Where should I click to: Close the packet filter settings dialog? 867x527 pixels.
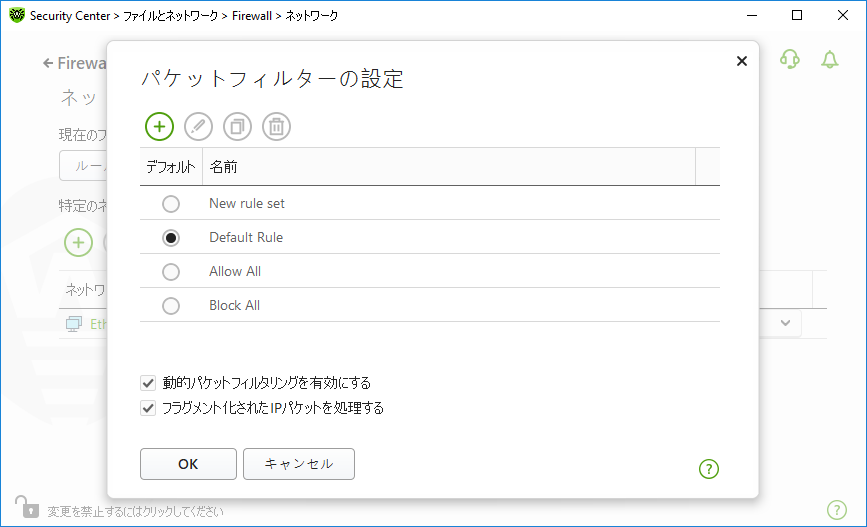pos(741,61)
